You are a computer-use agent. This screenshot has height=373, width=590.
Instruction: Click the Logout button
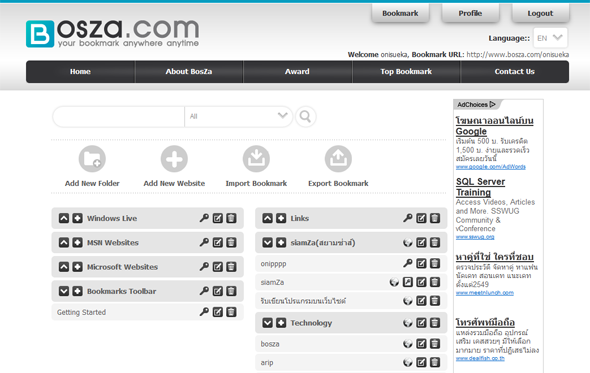point(540,13)
